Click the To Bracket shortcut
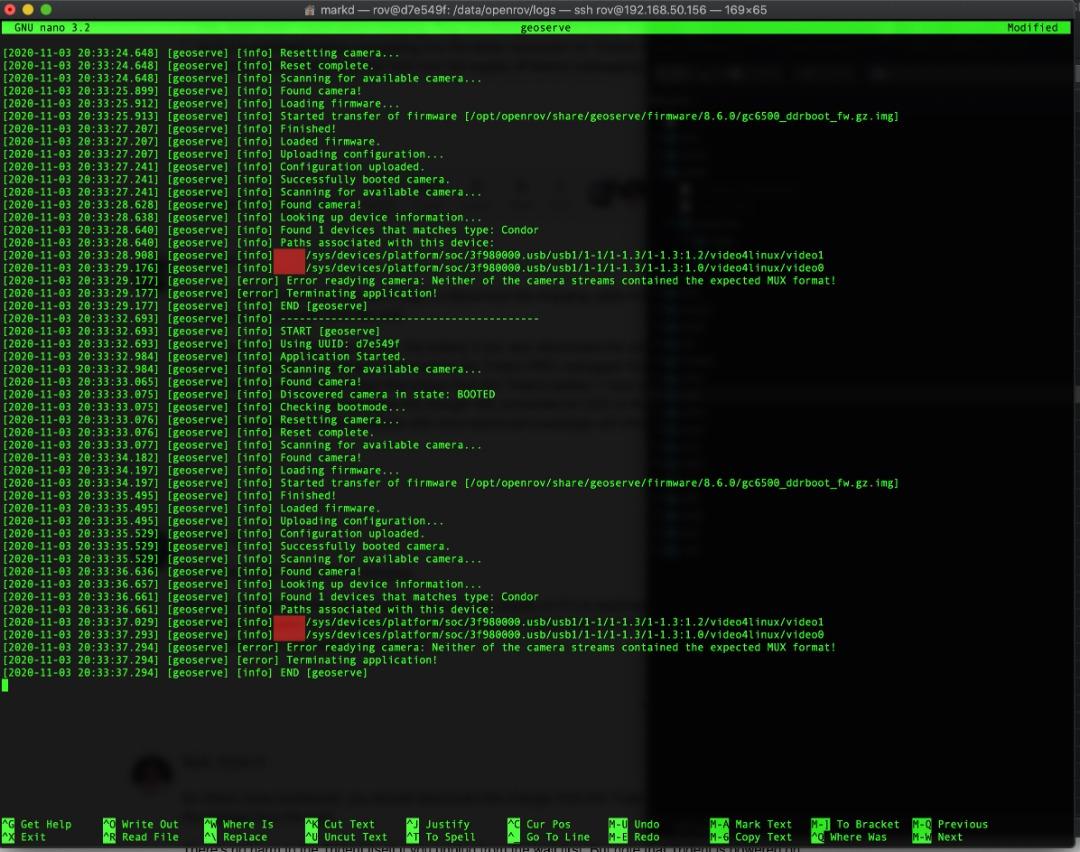This screenshot has height=852, width=1080. pyautogui.click(x=864, y=824)
